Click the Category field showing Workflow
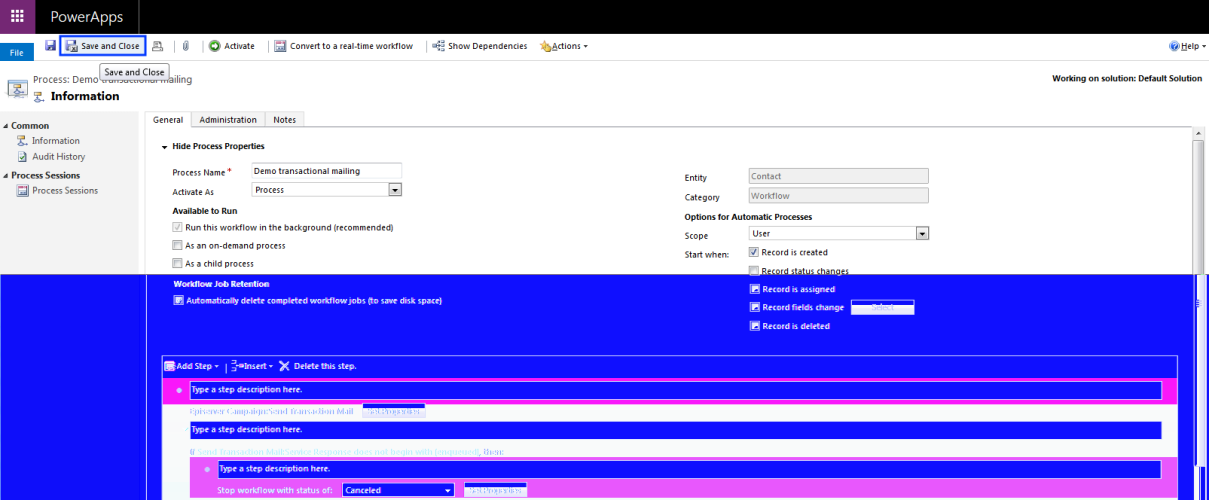Image resolution: width=1209 pixels, height=500 pixels. [838, 197]
